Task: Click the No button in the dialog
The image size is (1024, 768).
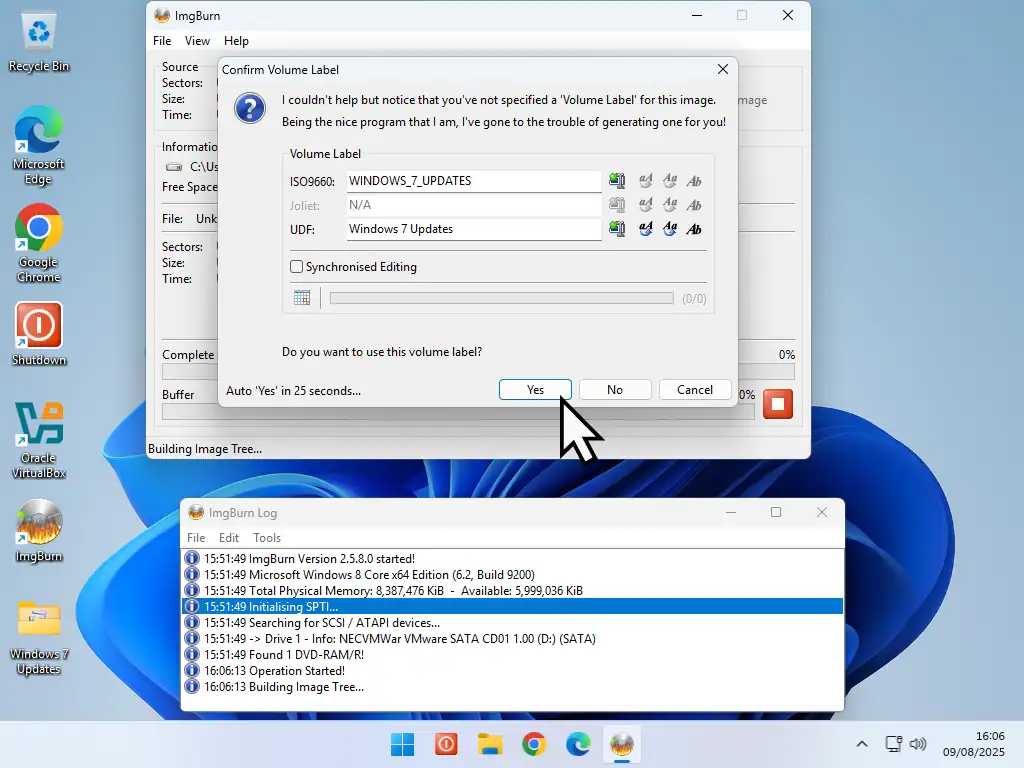Action: pos(615,390)
